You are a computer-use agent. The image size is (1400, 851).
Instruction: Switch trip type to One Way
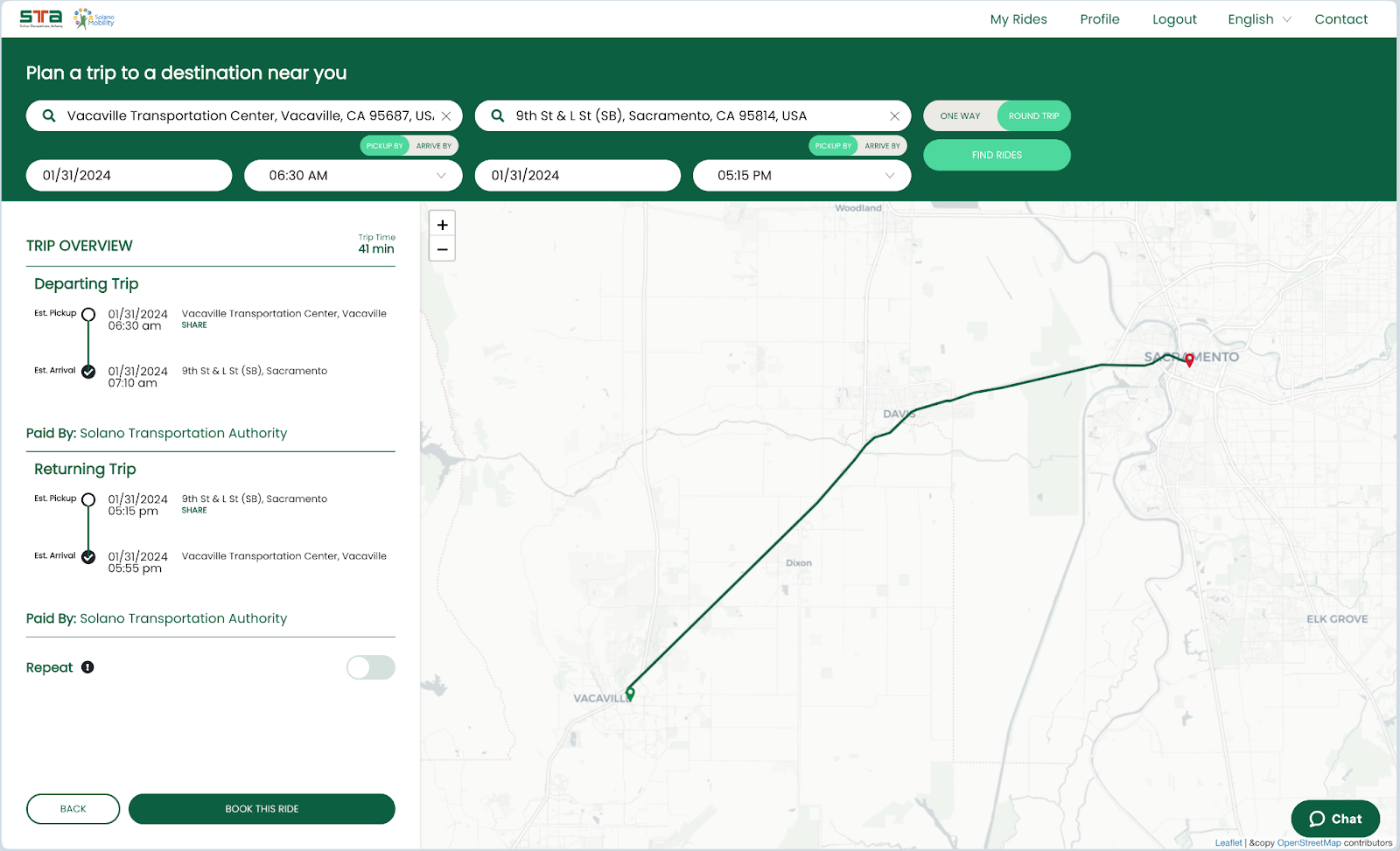[x=960, y=115]
